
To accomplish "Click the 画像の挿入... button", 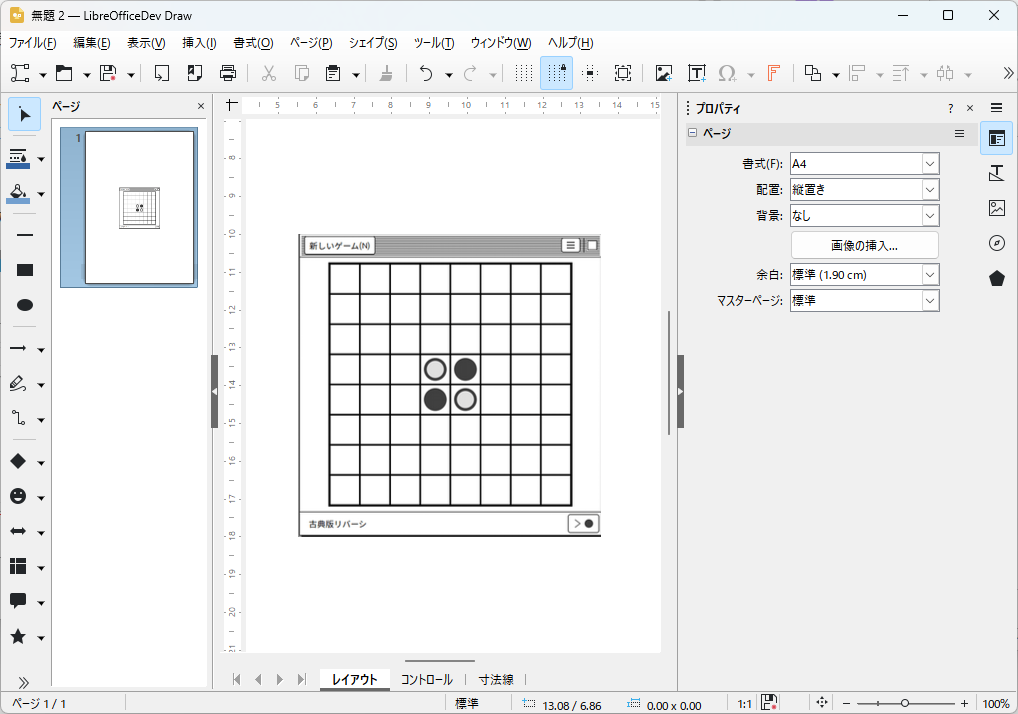I will (x=864, y=245).
